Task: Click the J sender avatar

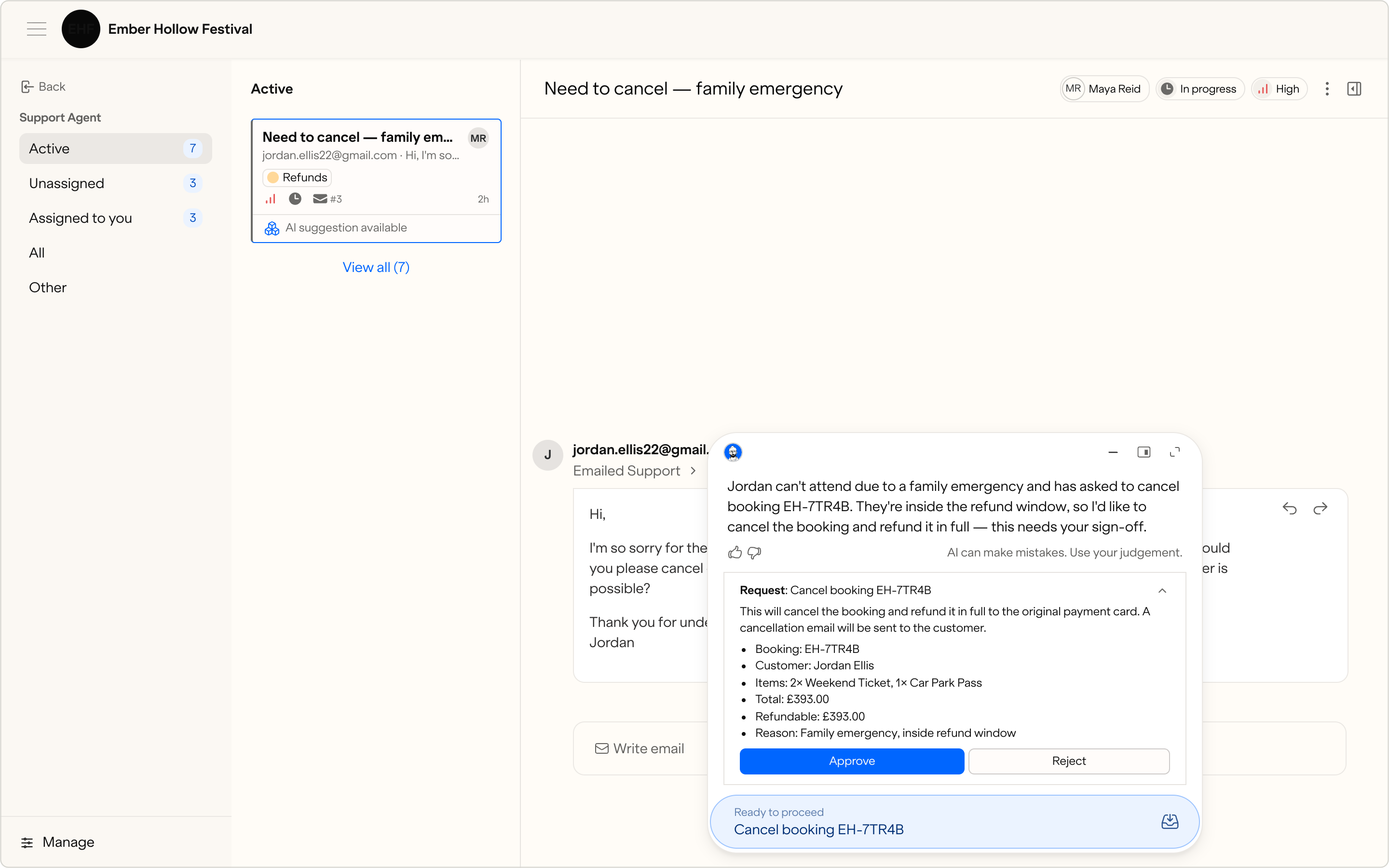Action: point(547,455)
